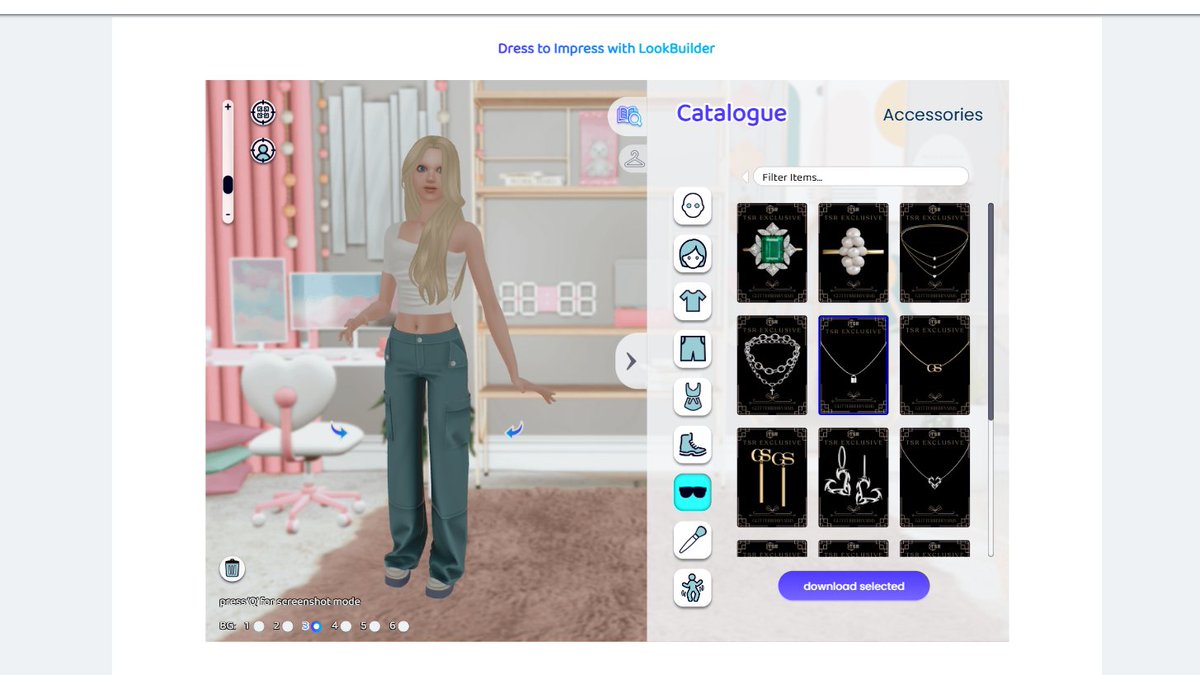Select background option 3

pos(316,626)
